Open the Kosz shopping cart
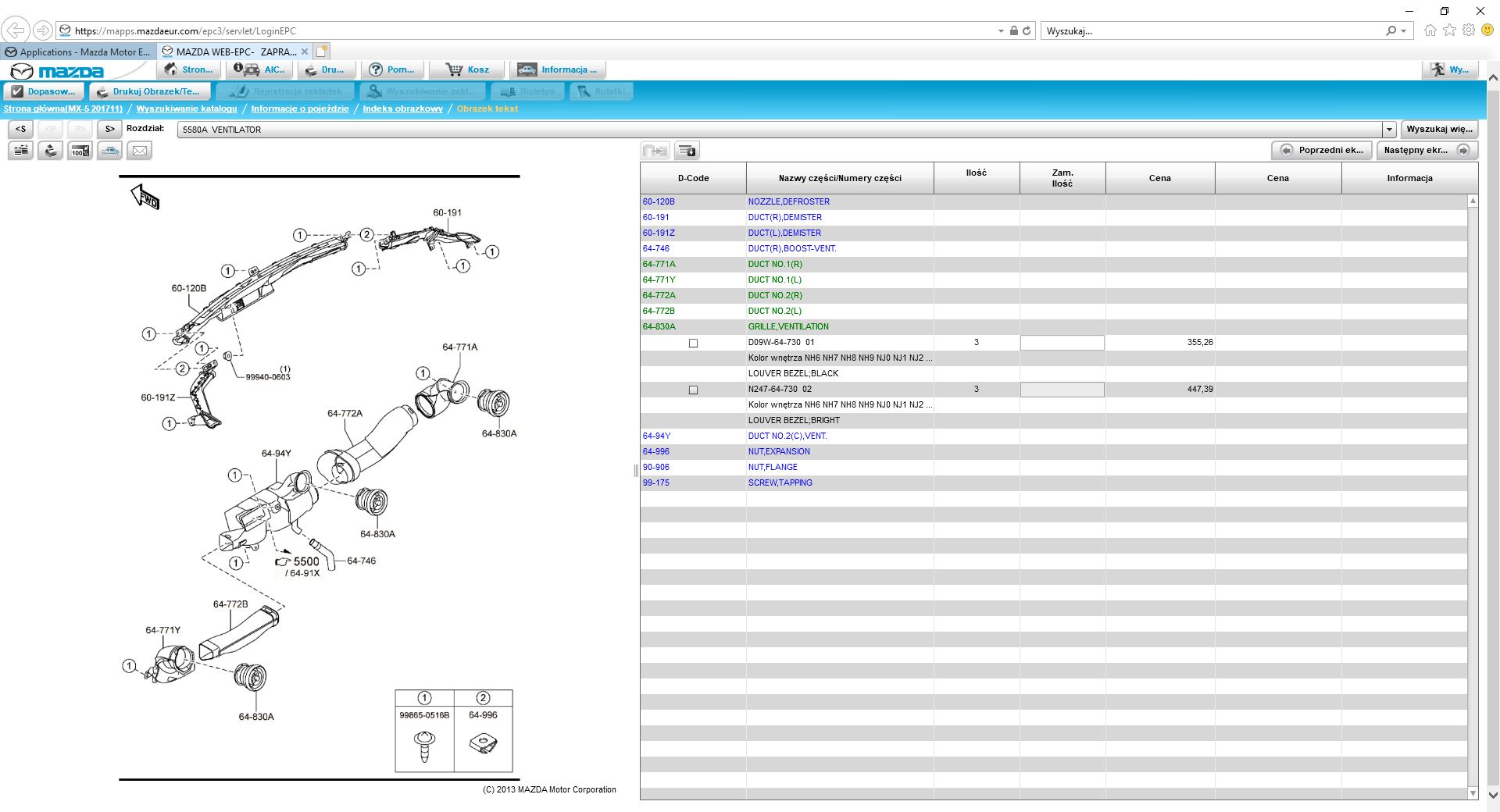This screenshot has height=812, width=1500. pos(466,69)
